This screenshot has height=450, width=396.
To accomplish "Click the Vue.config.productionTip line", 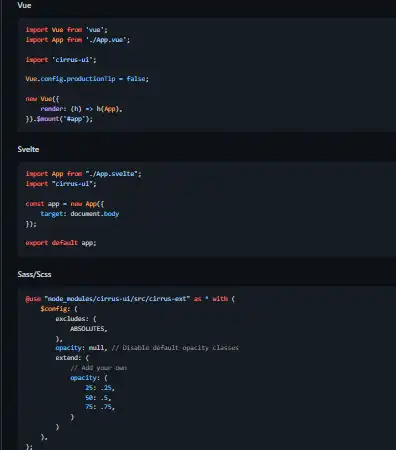I will click(87, 79).
